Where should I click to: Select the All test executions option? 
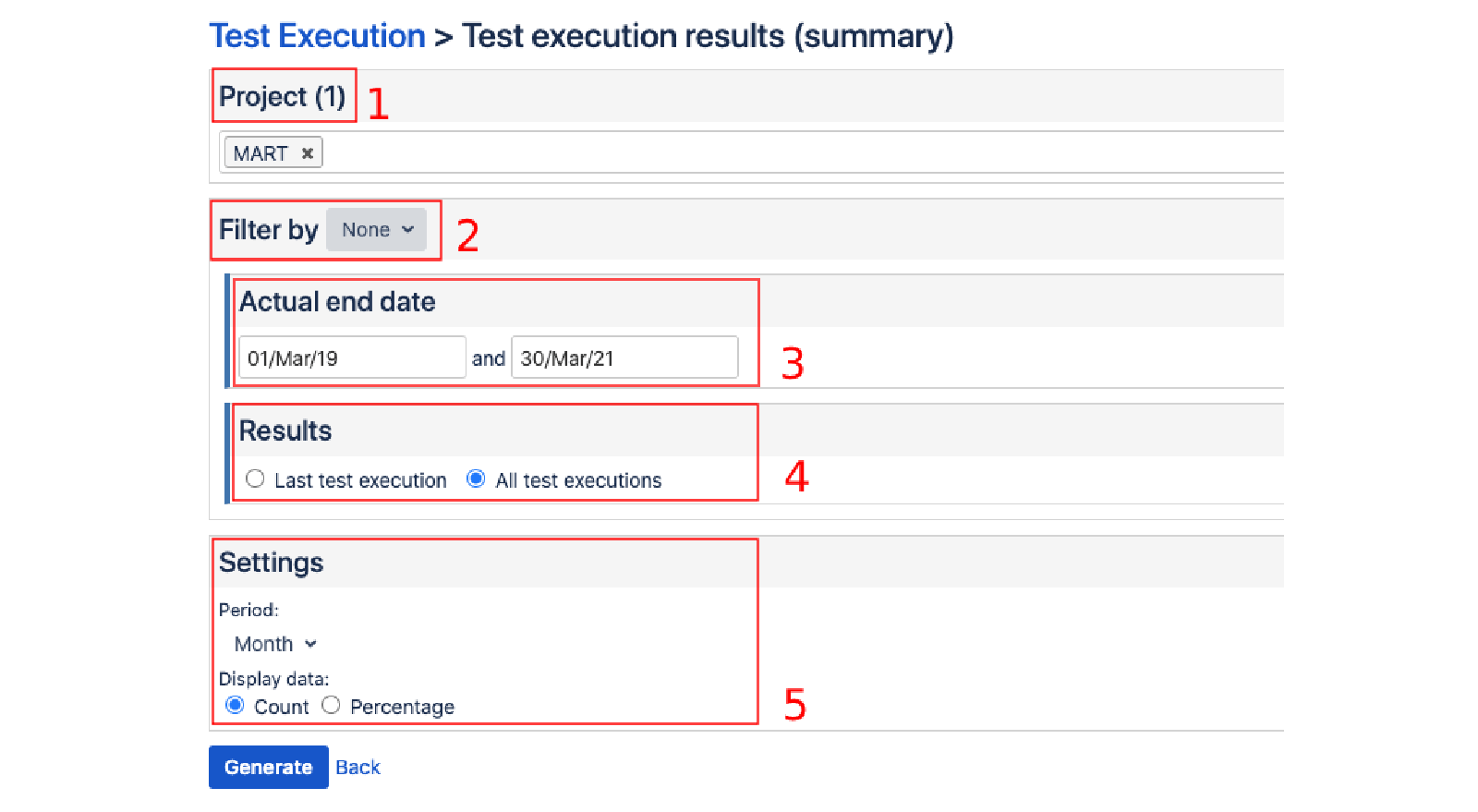tap(476, 479)
